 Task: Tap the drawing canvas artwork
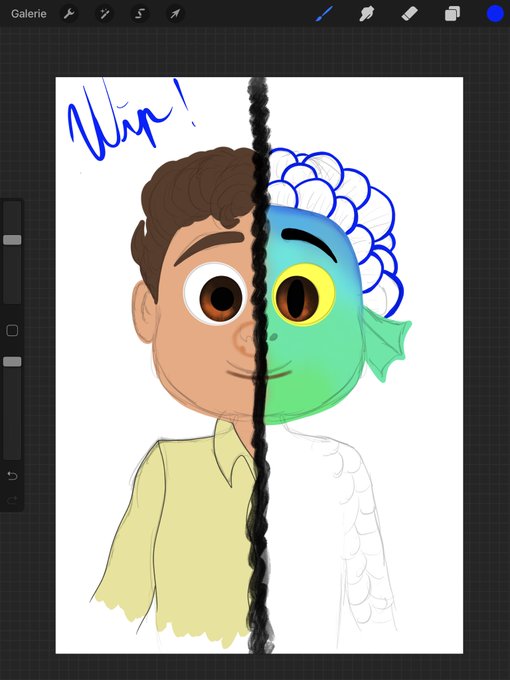pos(259,365)
